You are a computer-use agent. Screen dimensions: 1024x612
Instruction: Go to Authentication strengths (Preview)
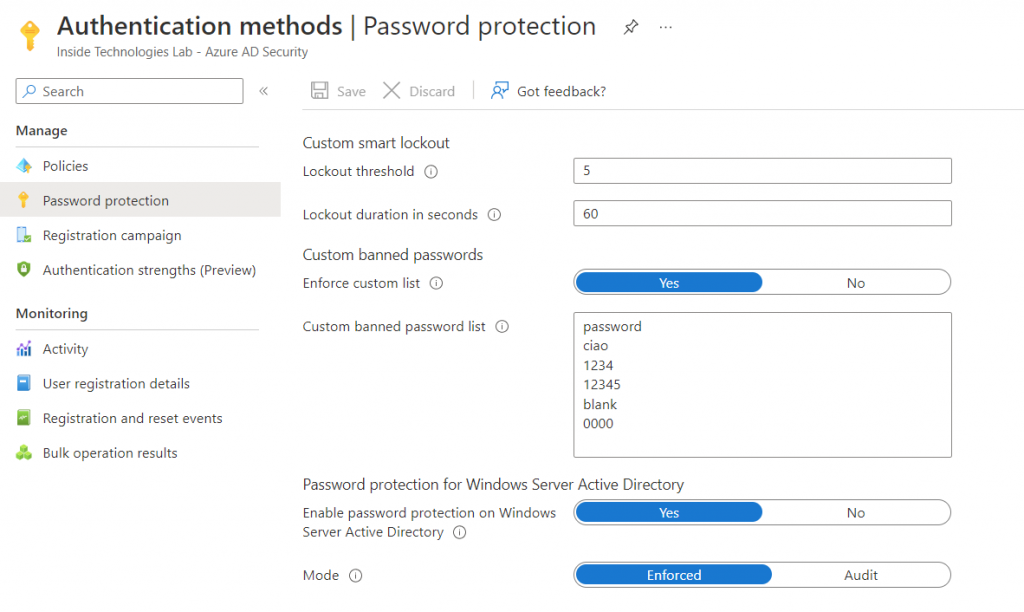coord(149,270)
